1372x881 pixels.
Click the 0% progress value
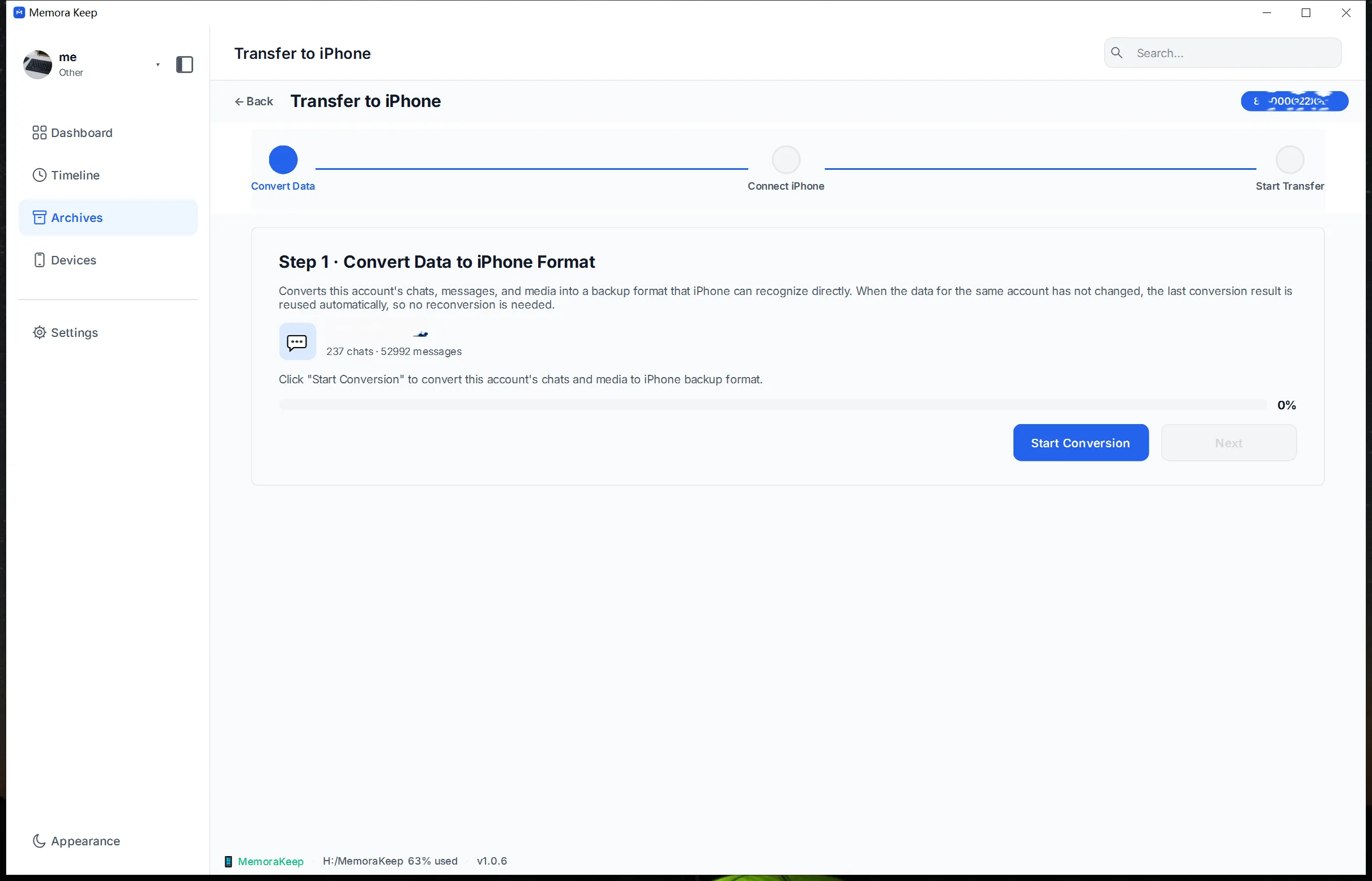1286,405
